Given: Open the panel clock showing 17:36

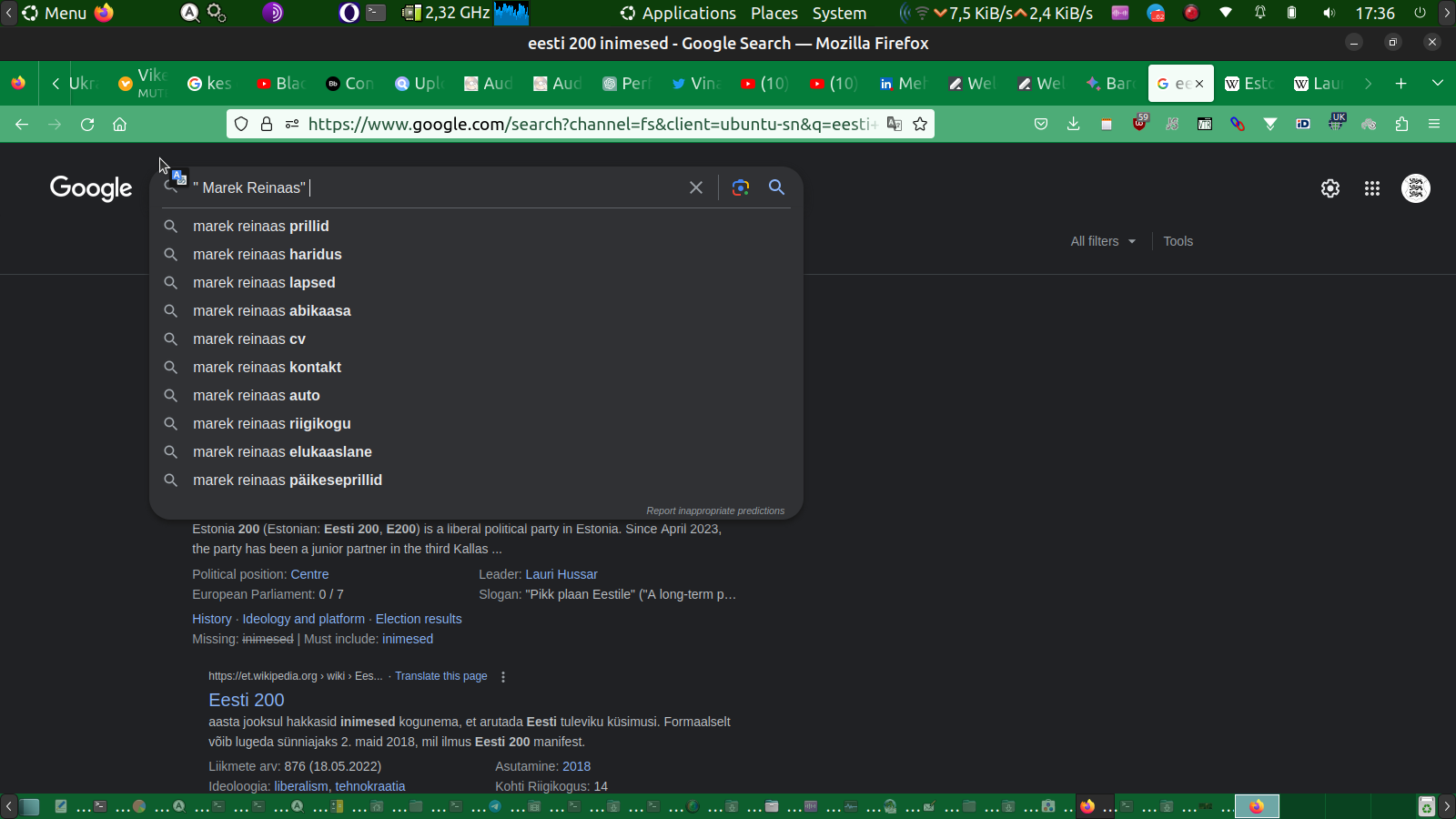Looking at the screenshot, I should point(1375,13).
